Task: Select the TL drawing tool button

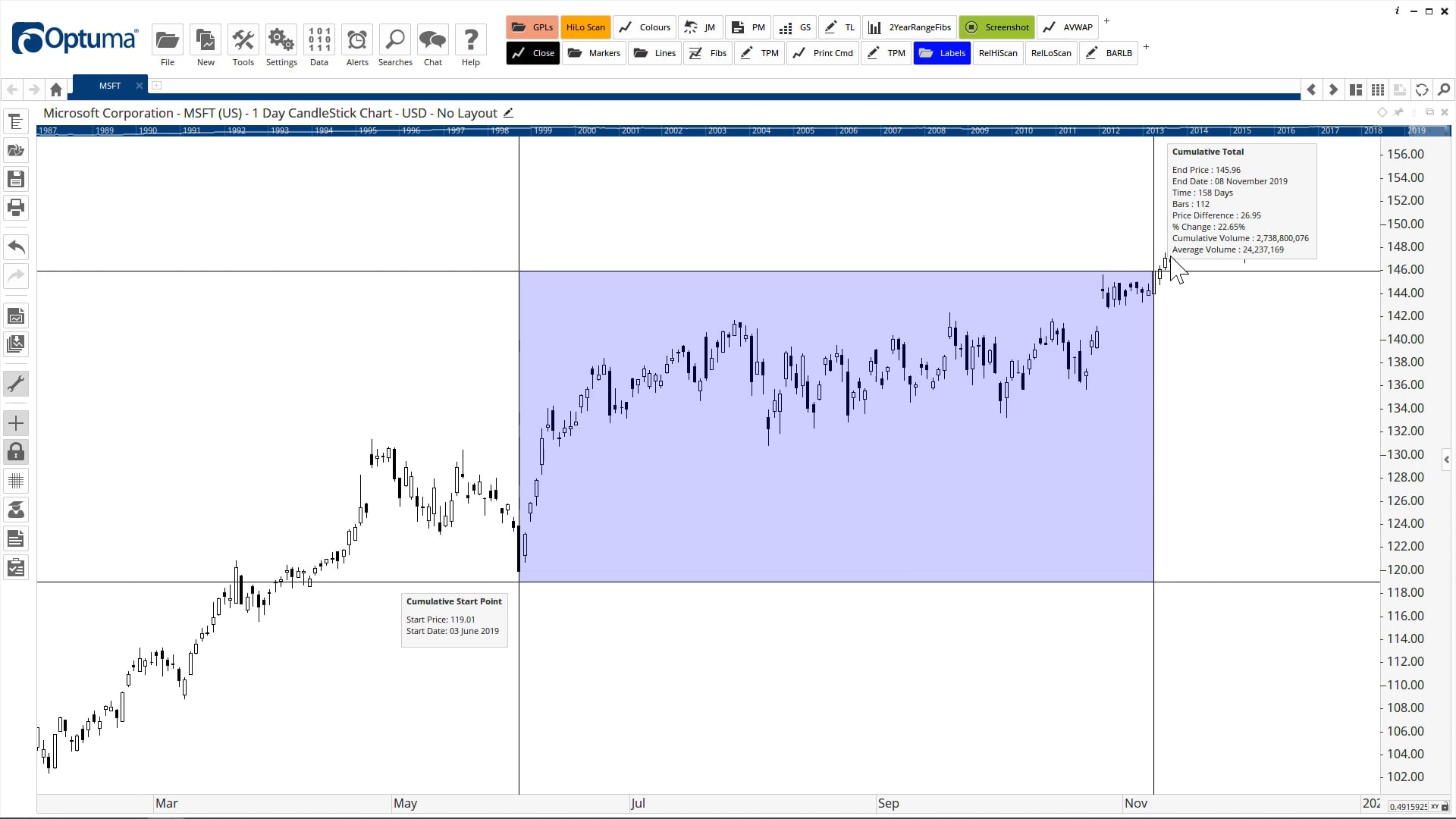Action: coord(839,27)
